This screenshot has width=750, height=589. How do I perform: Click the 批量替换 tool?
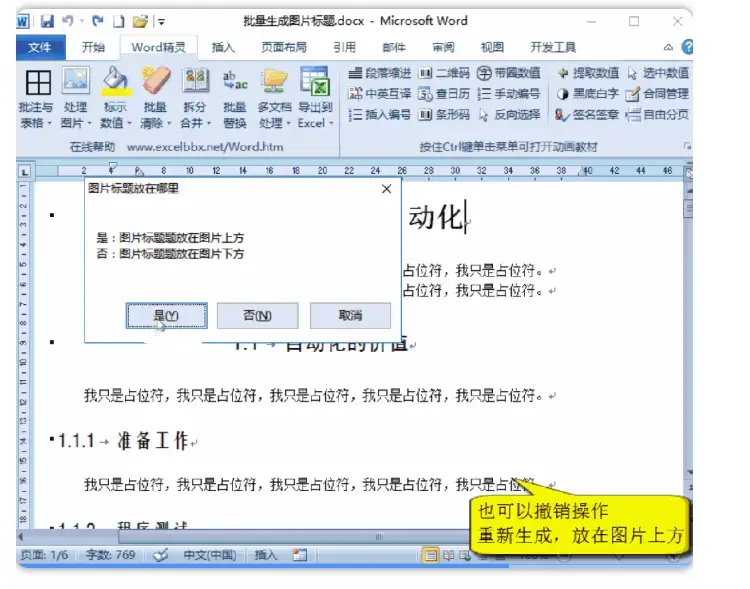[235, 99]
